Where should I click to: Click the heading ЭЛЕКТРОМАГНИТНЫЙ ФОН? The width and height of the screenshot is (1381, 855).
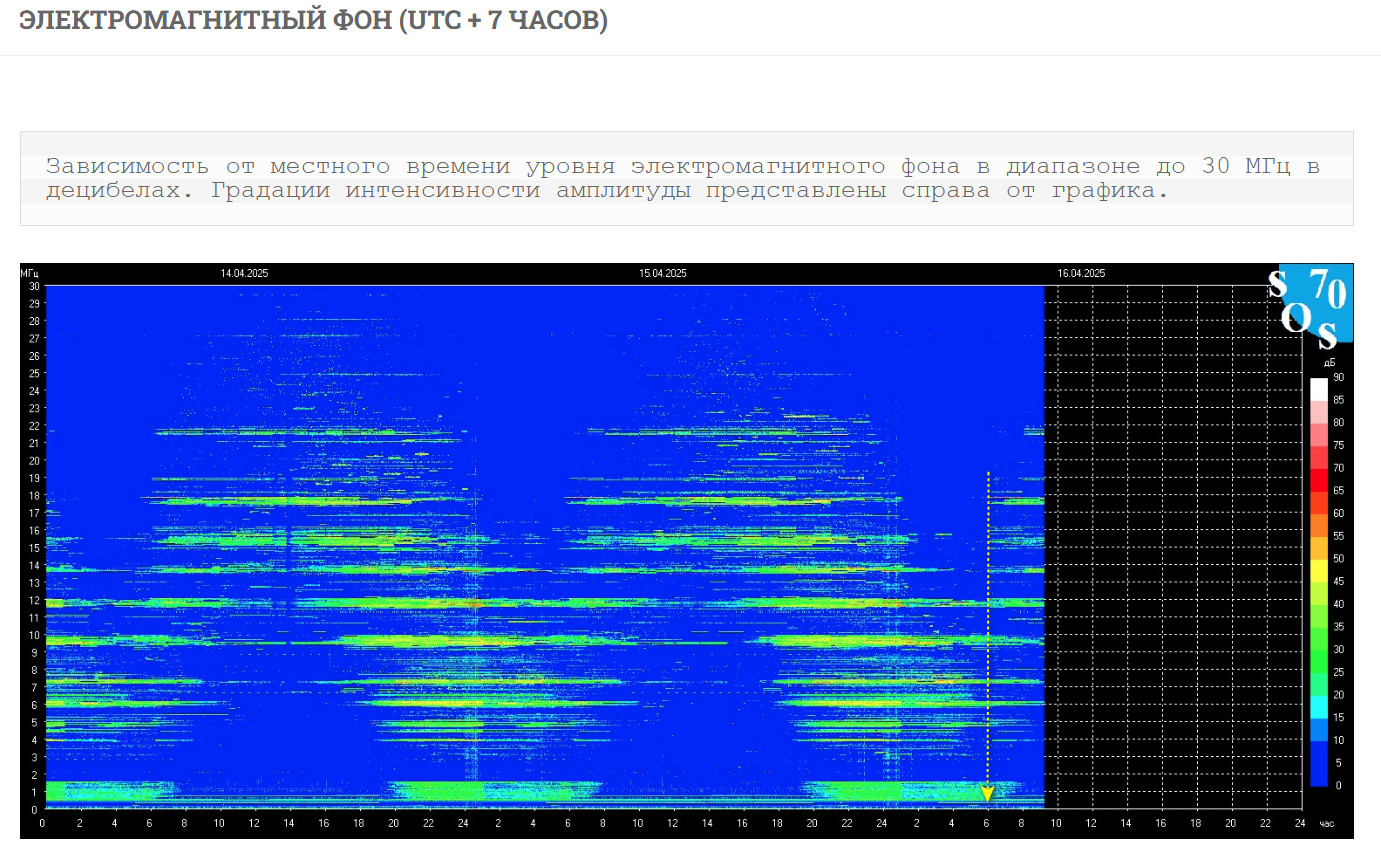[x=313, y=20]
